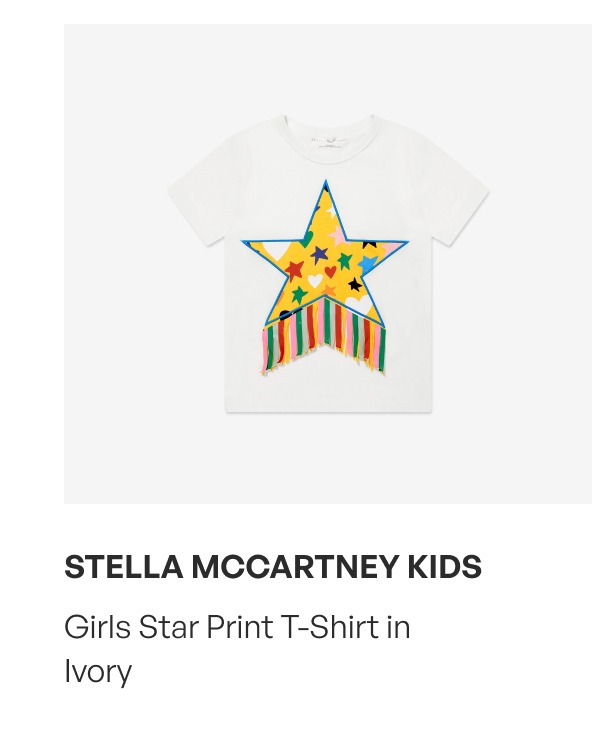
Task: Click the STELLA MCCARTNEY KIDS brand heading
Action: tap(273, 567)
